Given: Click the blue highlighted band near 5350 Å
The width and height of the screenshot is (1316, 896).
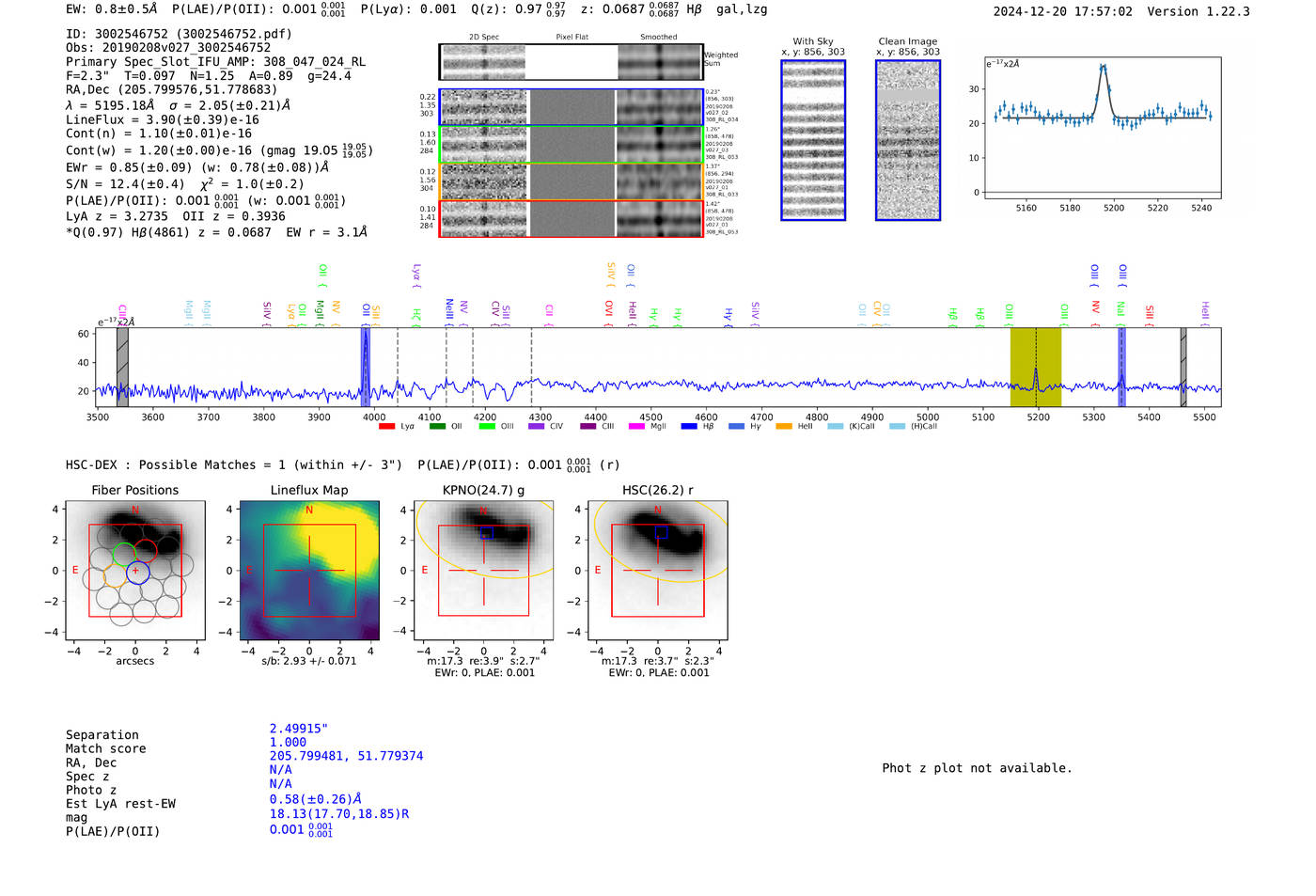Looking at the screenshot, I should coord(1121,368).
